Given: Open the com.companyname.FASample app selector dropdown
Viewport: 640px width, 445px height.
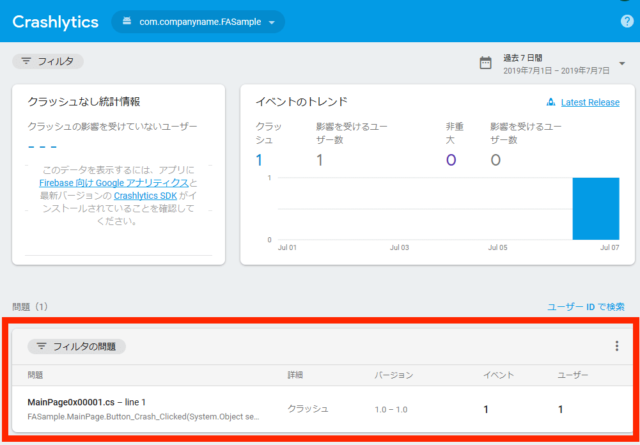Looking at the screenshot, I should (198, 22).
